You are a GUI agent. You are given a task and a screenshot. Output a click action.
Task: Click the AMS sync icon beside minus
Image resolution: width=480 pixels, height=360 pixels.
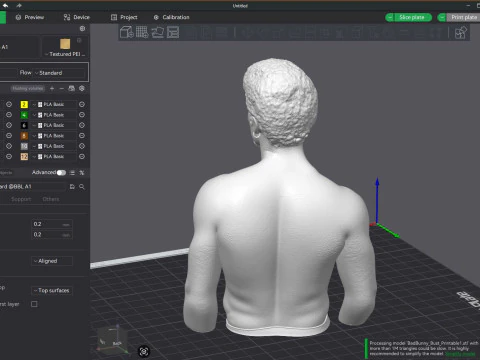(71, 88)
